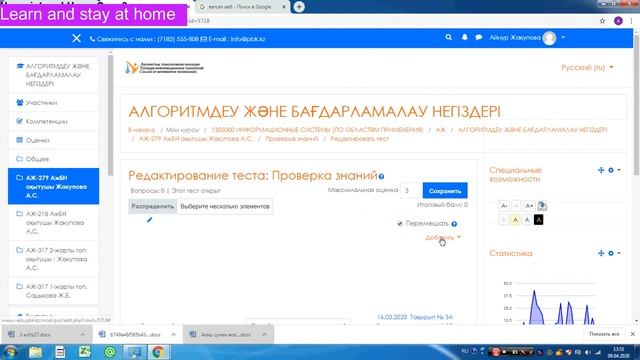This screenshot has height=360, width=640.
Task: Click Показать все downloads button
Action: 604,334
